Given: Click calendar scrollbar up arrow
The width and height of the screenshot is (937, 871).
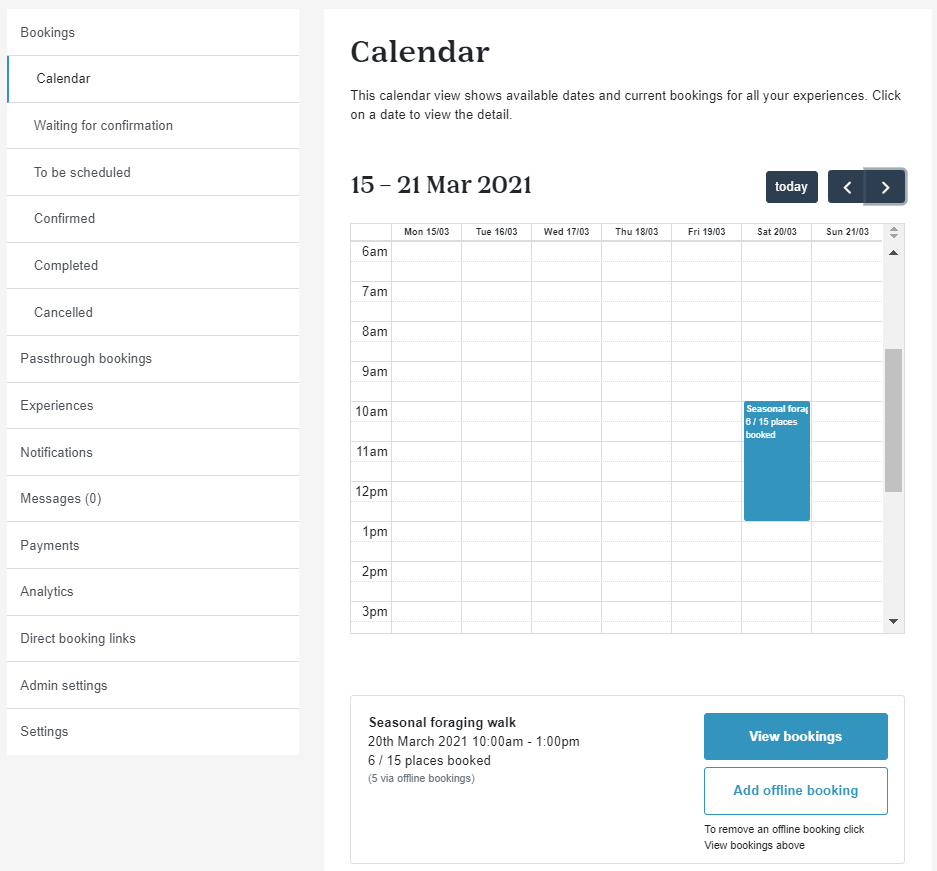Looking at the screenshot, I should coord(893,253).
